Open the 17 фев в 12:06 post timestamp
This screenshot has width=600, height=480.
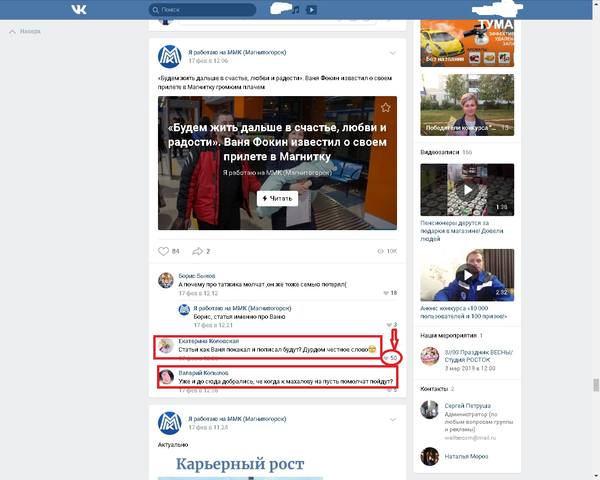208,61
